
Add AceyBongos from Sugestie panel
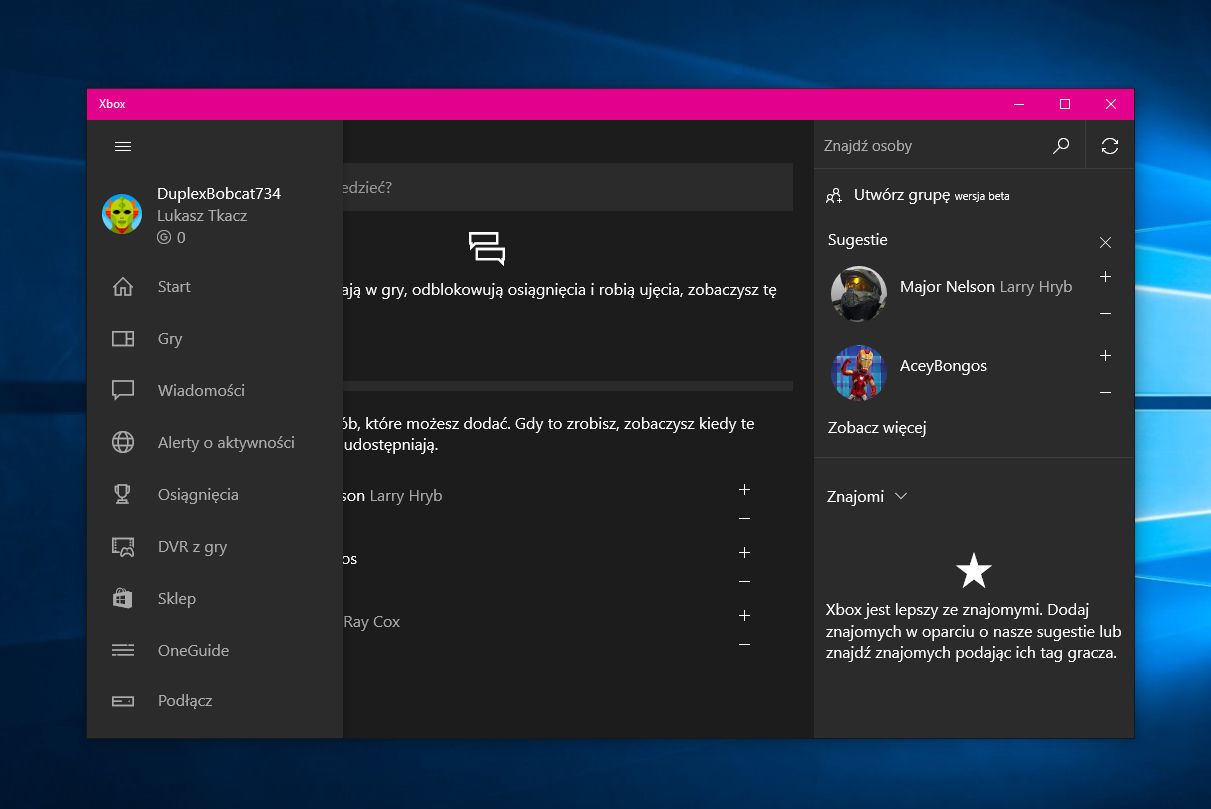1105,355
